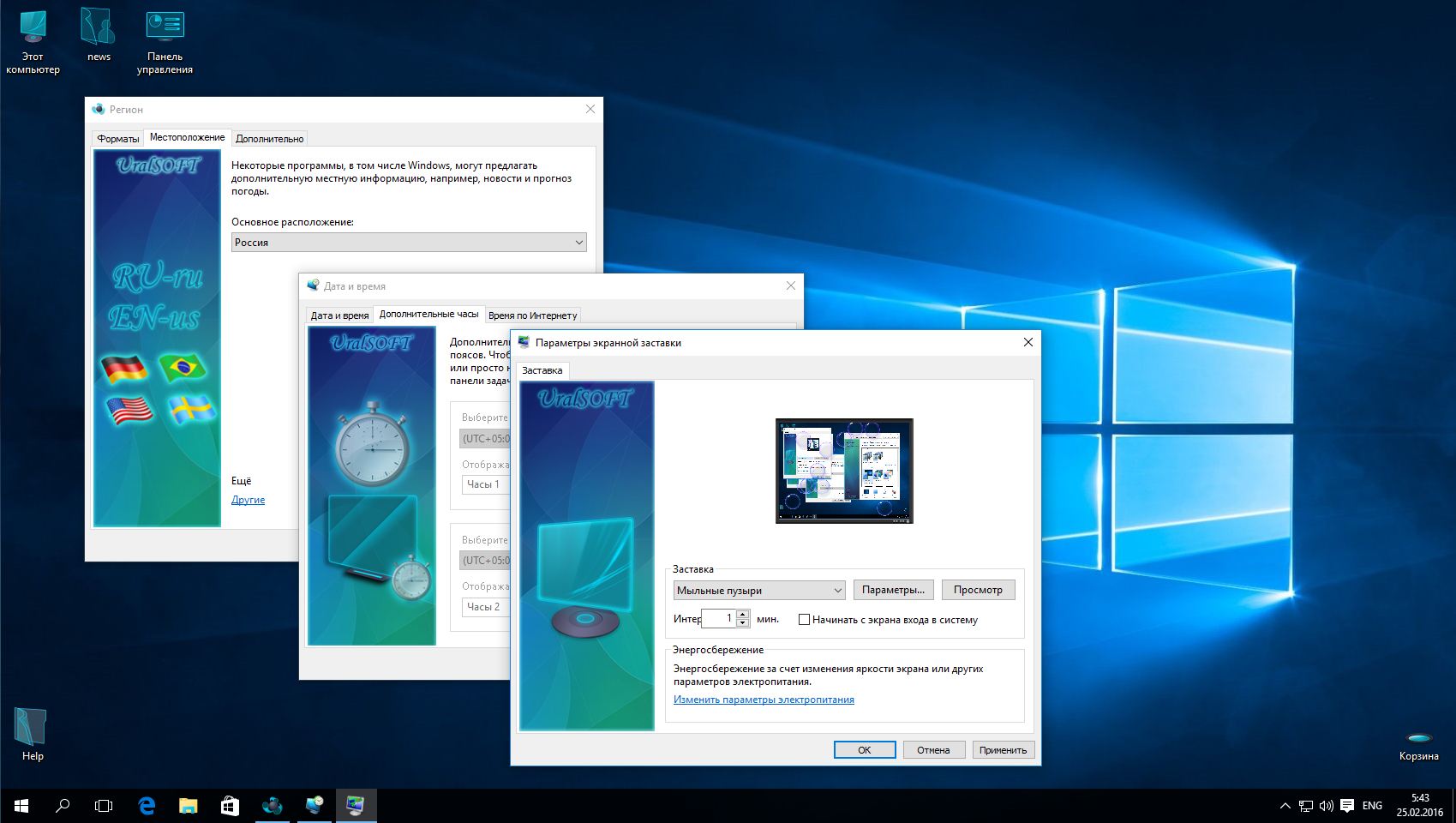Increase the screensaver wait interval by one
The image size is (1456, 823).
pyautogui.click(x=743, y=614)
